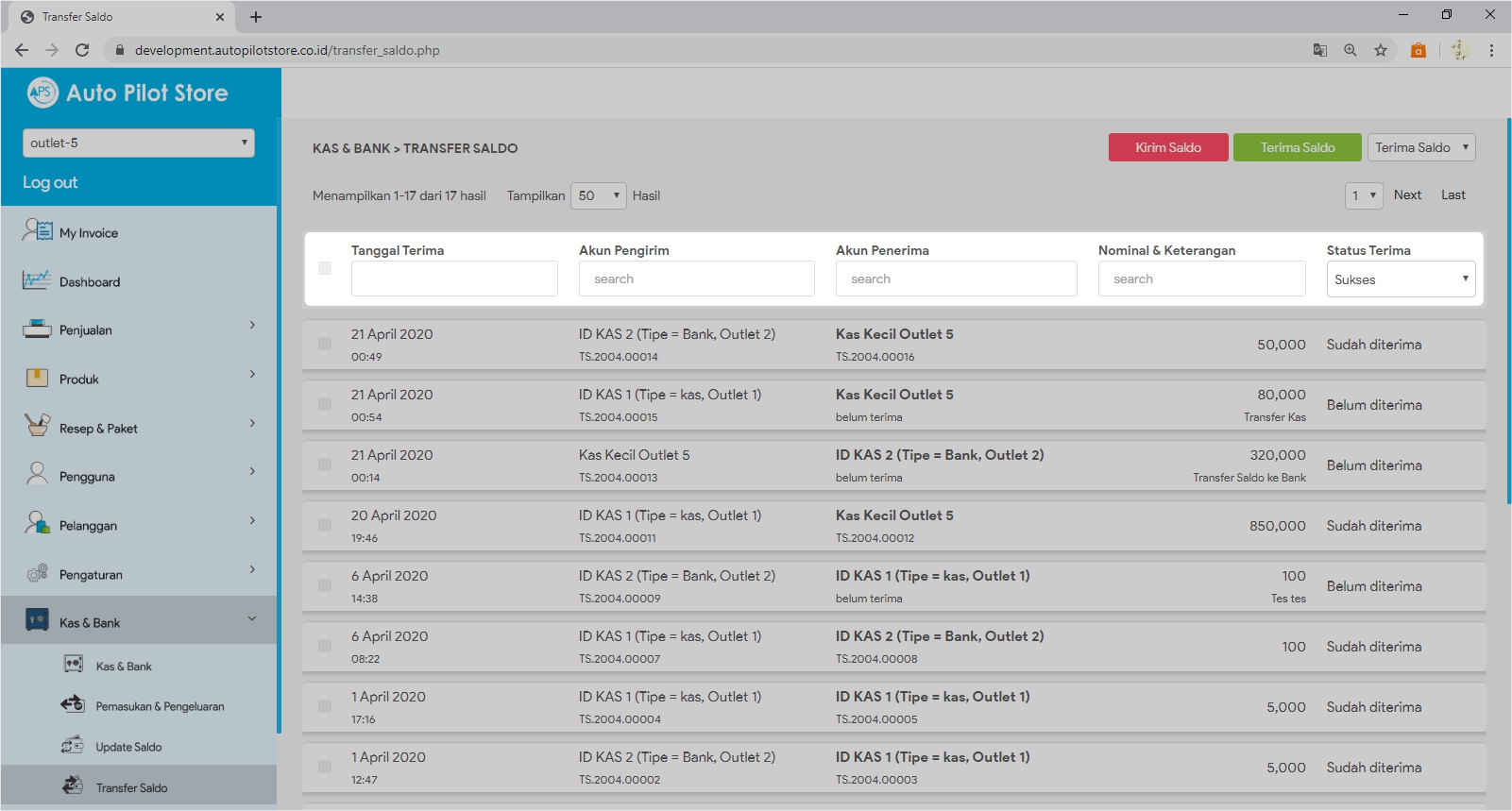Viewport: 1512px width, 811px height.
Task: Check the row for 850,000 transfer
Action: point(325,525)
